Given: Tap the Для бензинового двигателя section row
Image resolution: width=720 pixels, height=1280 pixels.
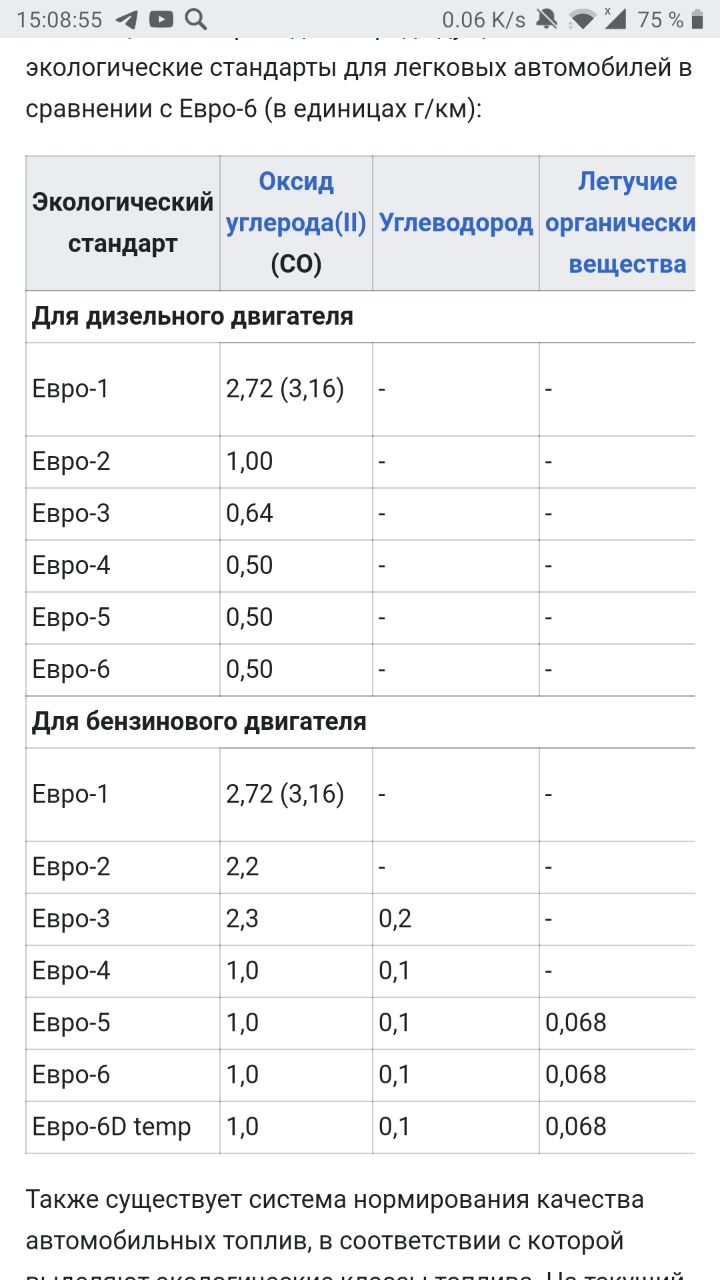Looking at the screenshot, I should point(199,722).
